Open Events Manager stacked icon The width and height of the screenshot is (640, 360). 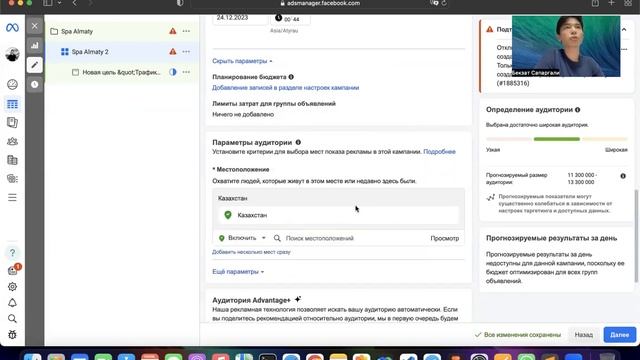(x=12, y=178)
